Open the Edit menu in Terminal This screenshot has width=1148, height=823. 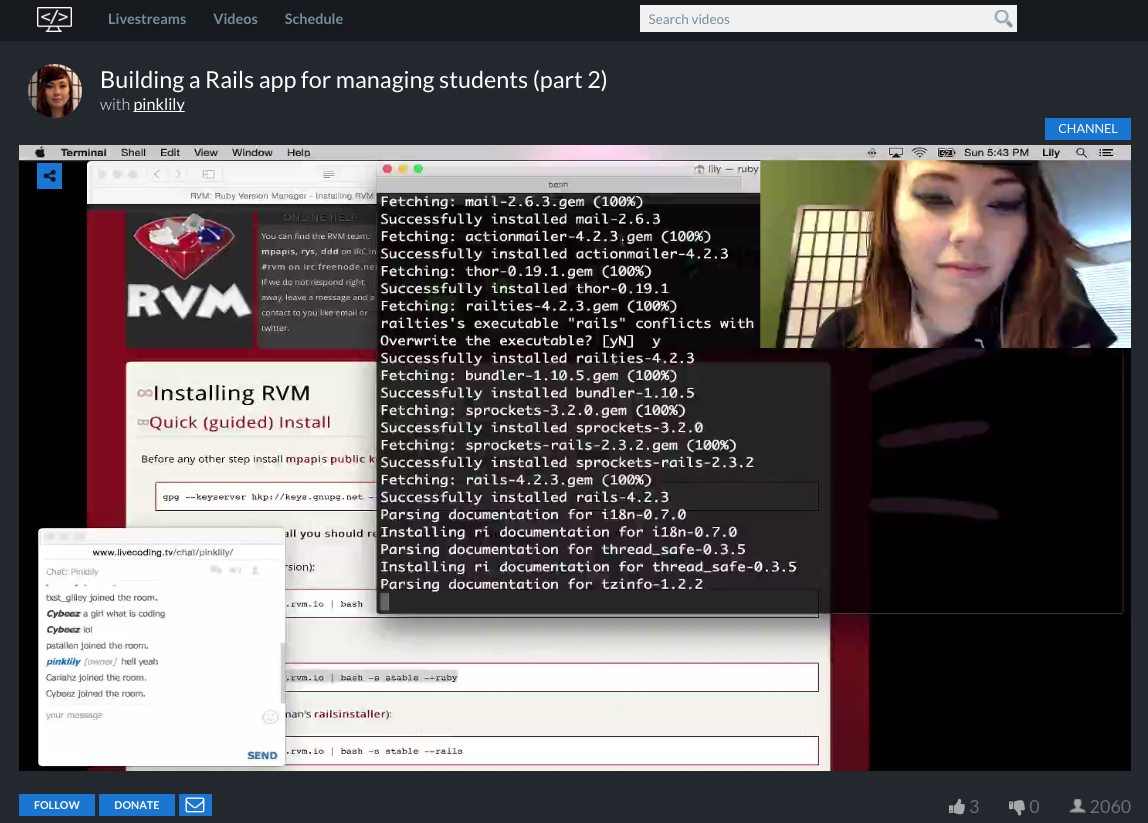tap(170, 152)
